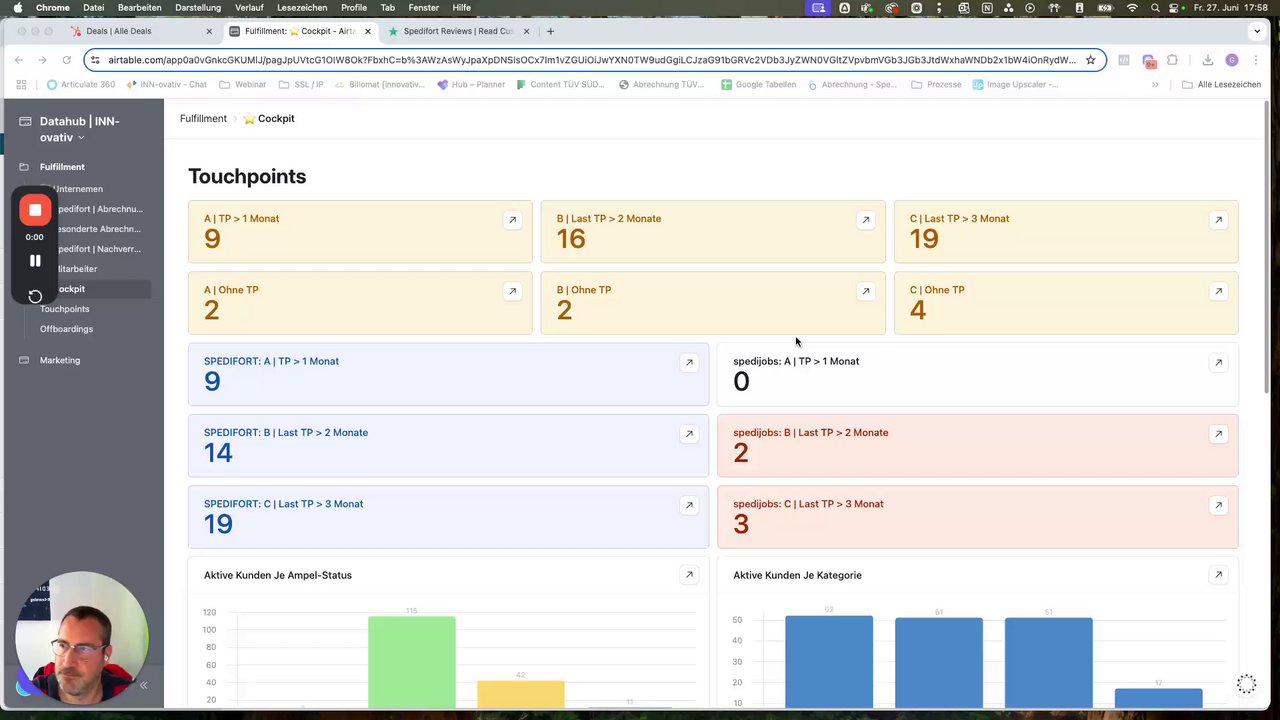Open the Datahub | INN-ovativ dropdown
Image resolution: width=1280 pixels, height=720 pixels.
pos(79,129)
